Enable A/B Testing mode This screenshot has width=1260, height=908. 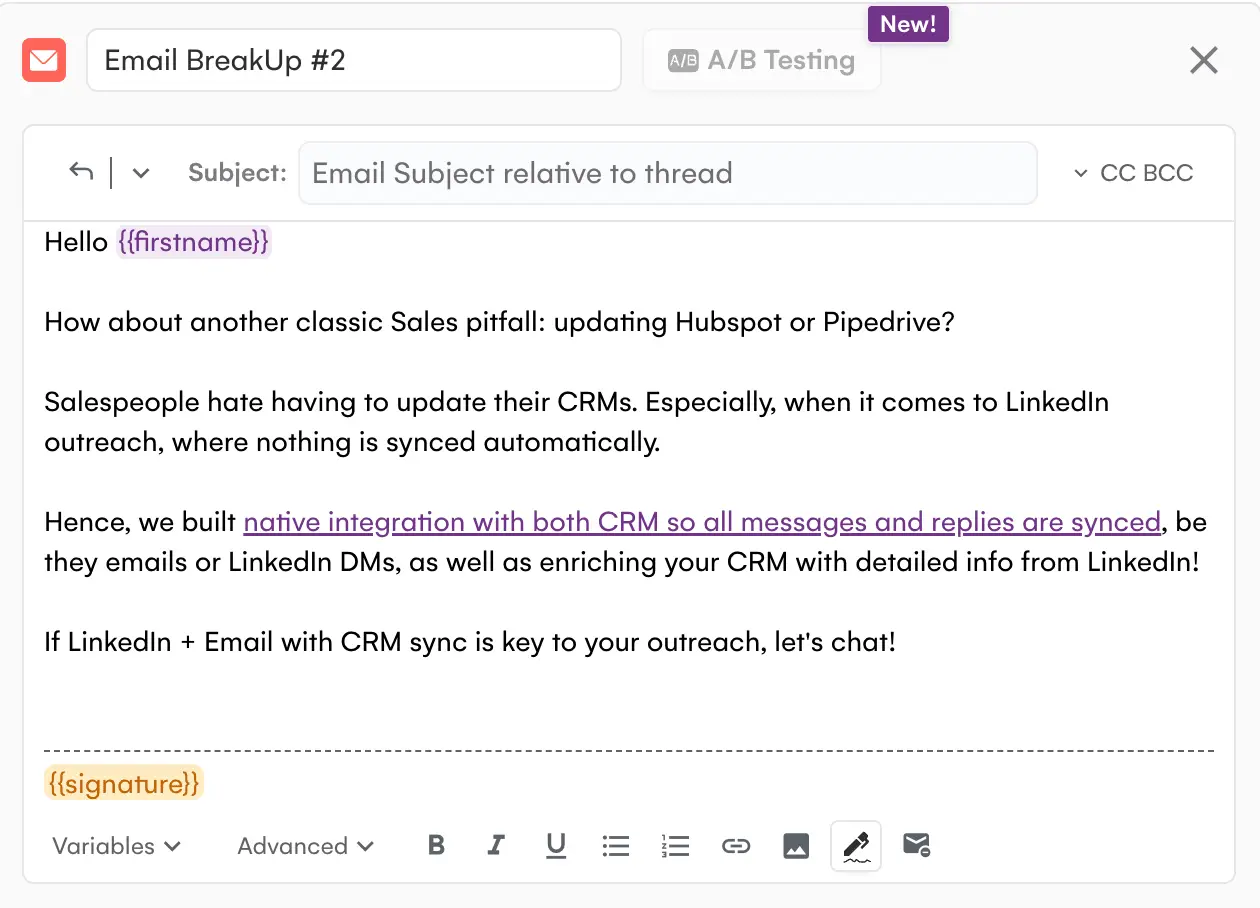click(761, 60)
